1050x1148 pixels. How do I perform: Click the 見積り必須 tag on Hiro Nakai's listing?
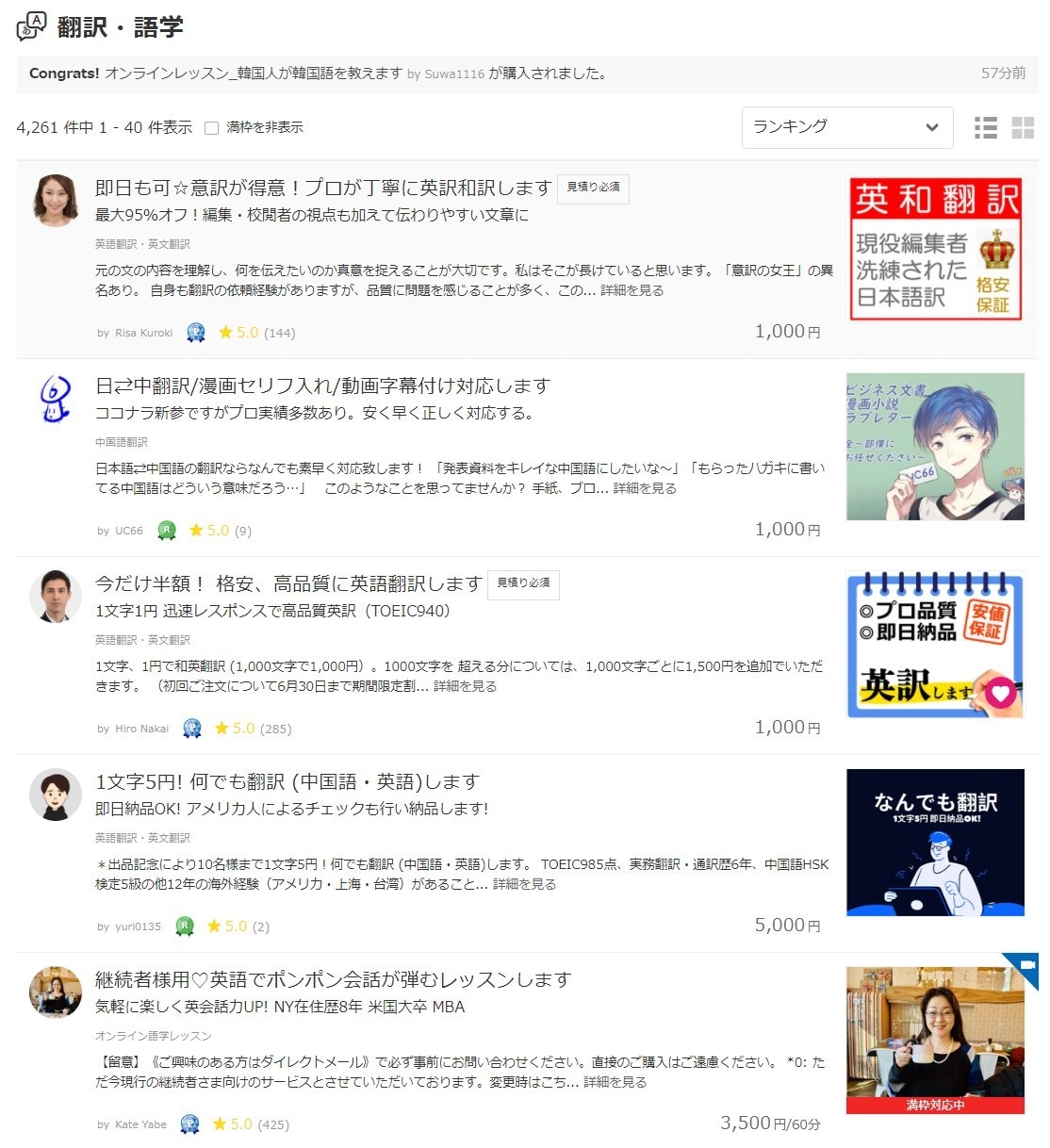[523, 584]
